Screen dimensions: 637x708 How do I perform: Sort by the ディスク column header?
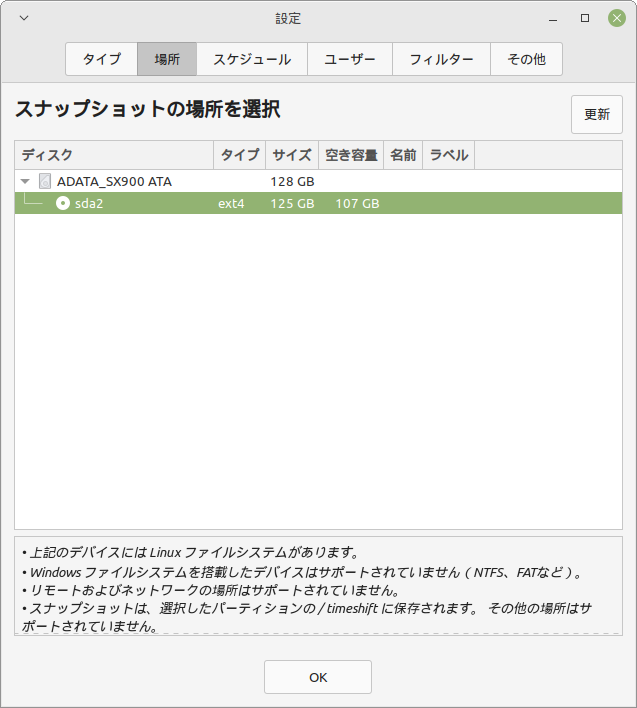coord(114,155)
